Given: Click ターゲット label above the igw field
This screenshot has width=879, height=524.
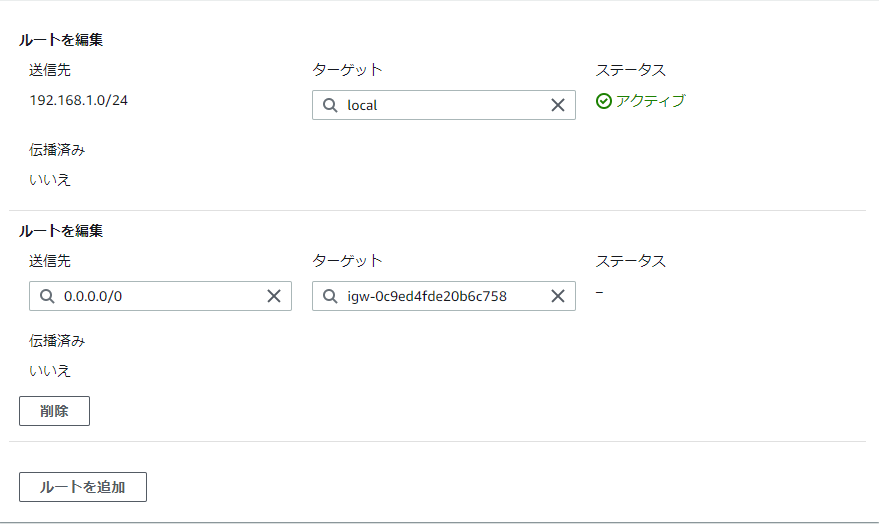Looking at the screenshot, I should (347, 261).
